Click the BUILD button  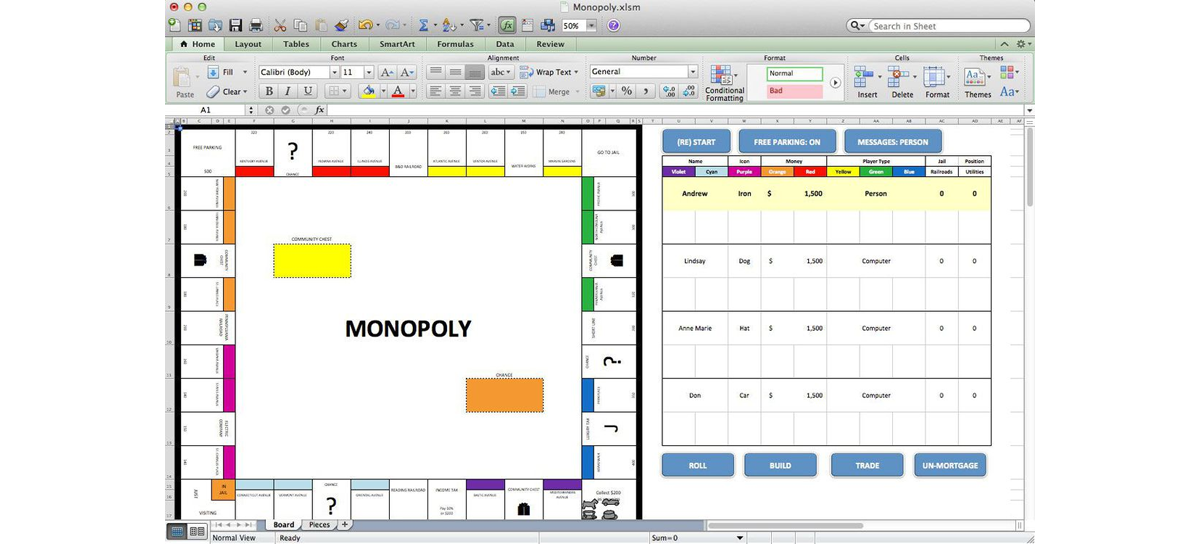pos(780,465)
